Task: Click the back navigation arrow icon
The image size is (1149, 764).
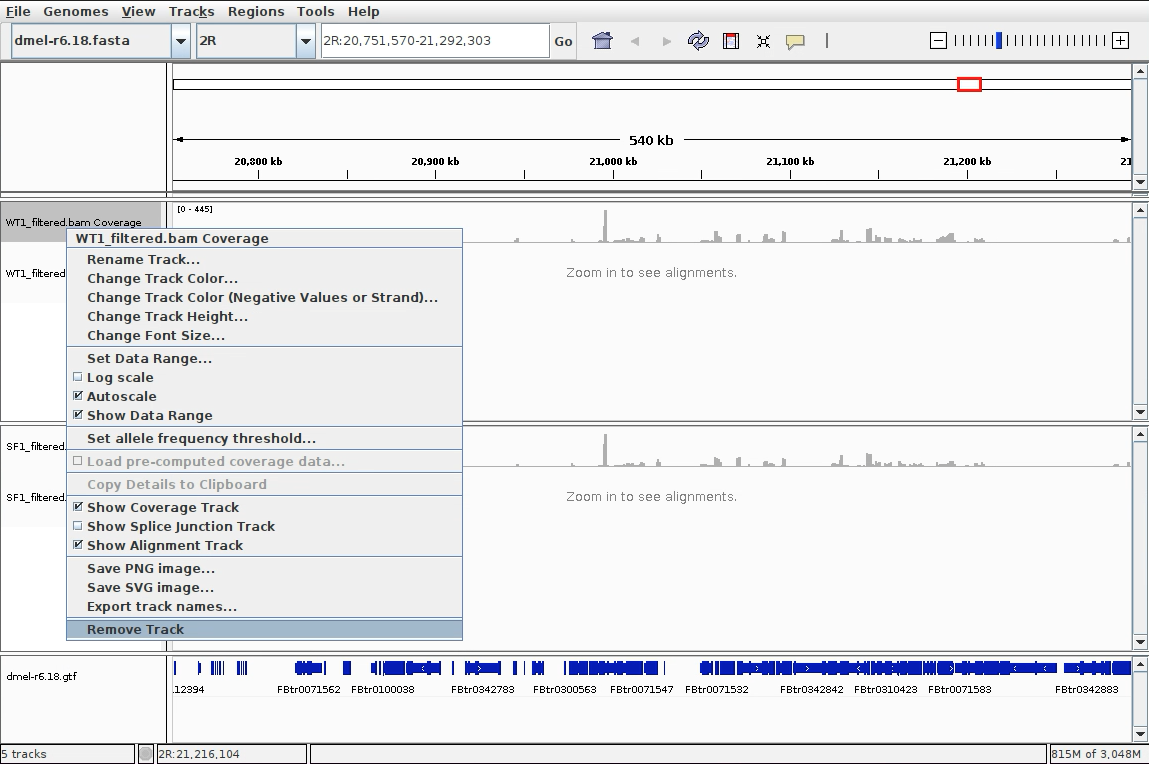Action: 634,41
